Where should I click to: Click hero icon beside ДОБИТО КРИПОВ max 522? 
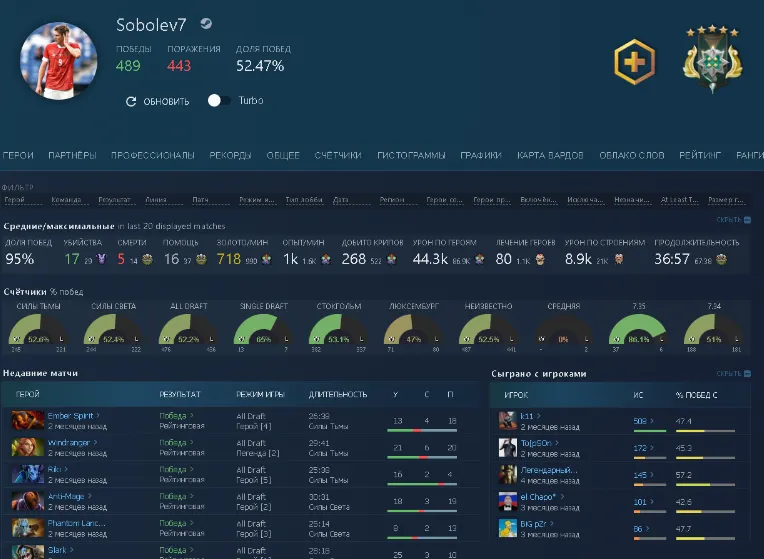(x=391, y=259)
